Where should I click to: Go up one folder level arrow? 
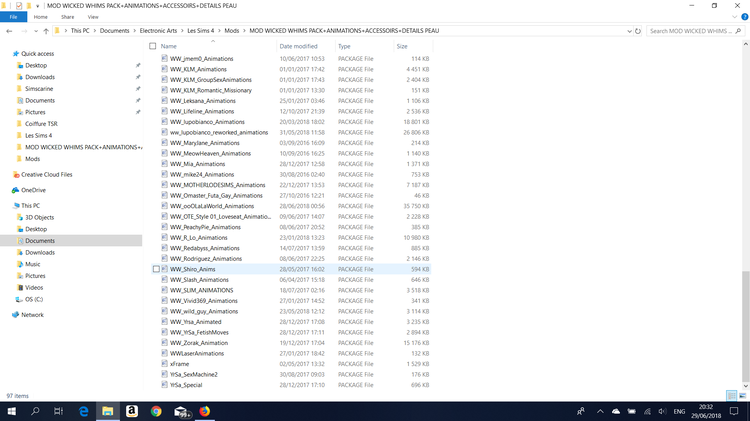coord(46,31)
